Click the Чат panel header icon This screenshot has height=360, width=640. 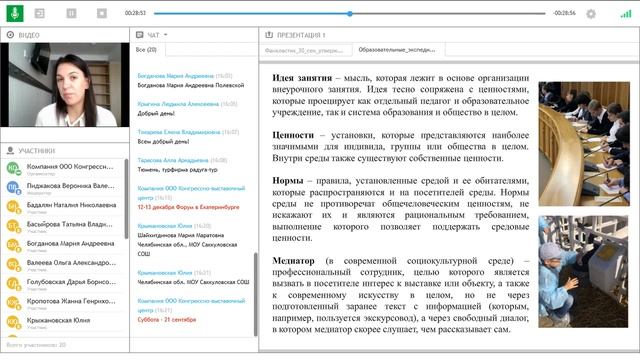tap(140, 35)
